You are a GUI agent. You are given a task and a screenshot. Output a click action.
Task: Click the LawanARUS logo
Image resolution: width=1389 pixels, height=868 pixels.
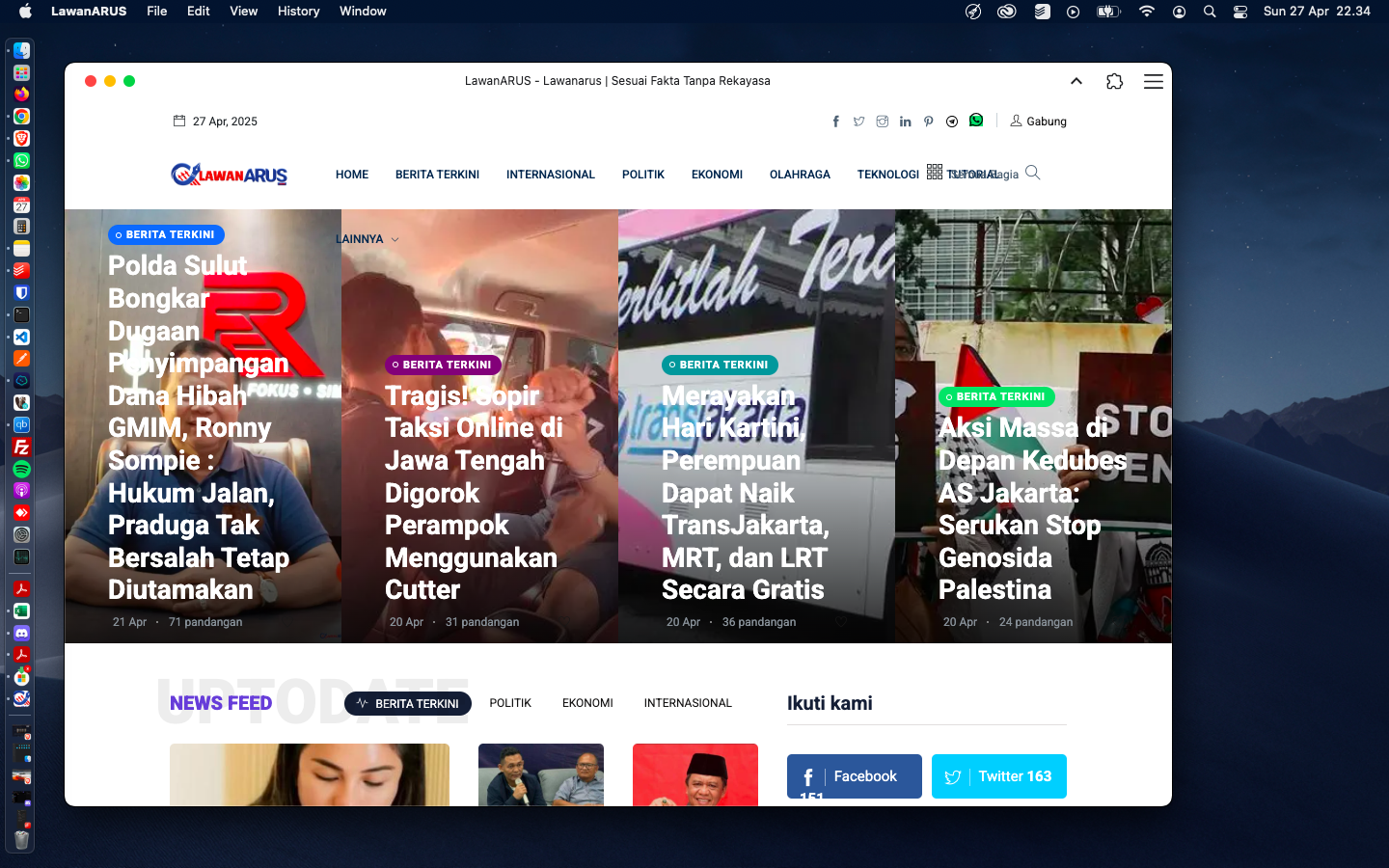[230, 175]
